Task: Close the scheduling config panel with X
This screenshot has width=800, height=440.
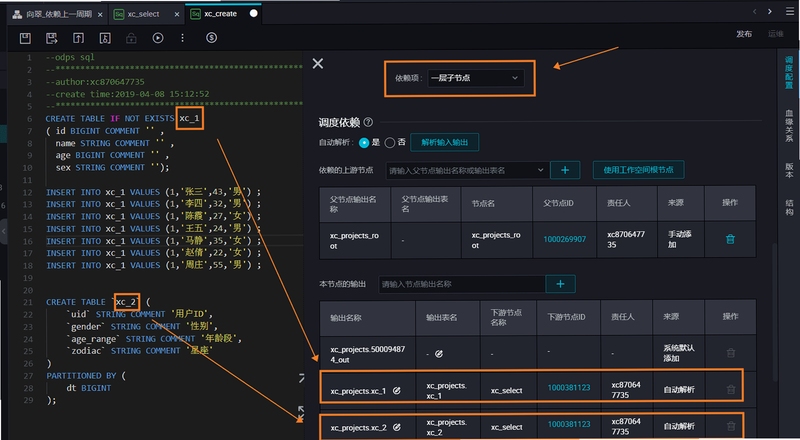Action: [318, 63]
